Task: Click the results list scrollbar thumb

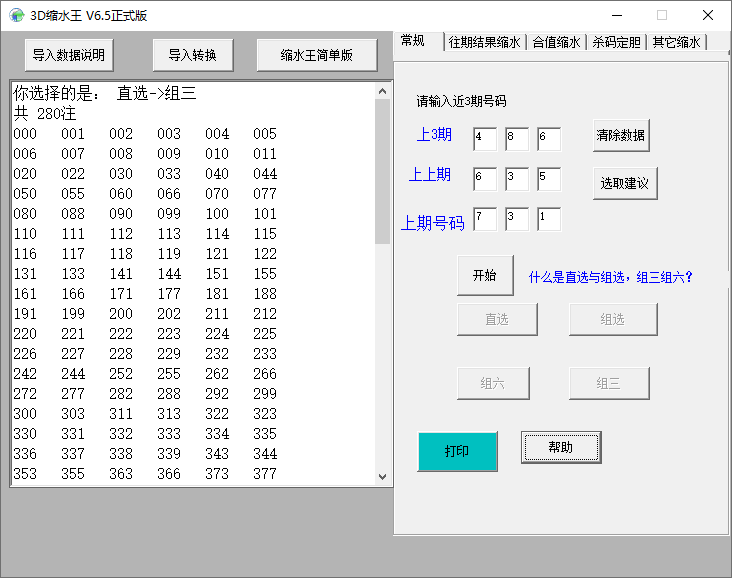Action: pyautogui.click(x=382, y=171)
